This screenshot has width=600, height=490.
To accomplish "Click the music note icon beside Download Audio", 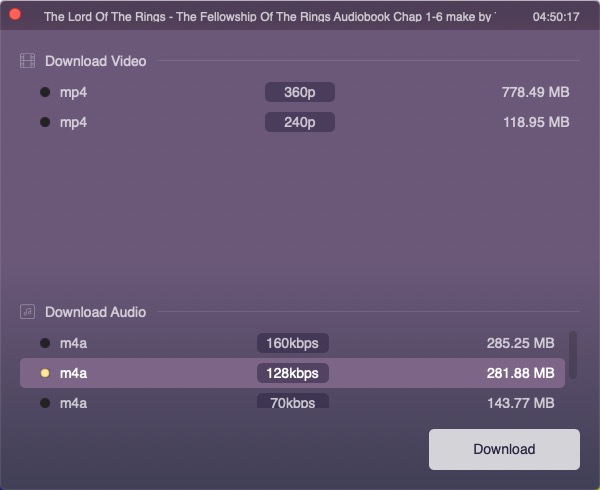I will [x=28, y=312].
